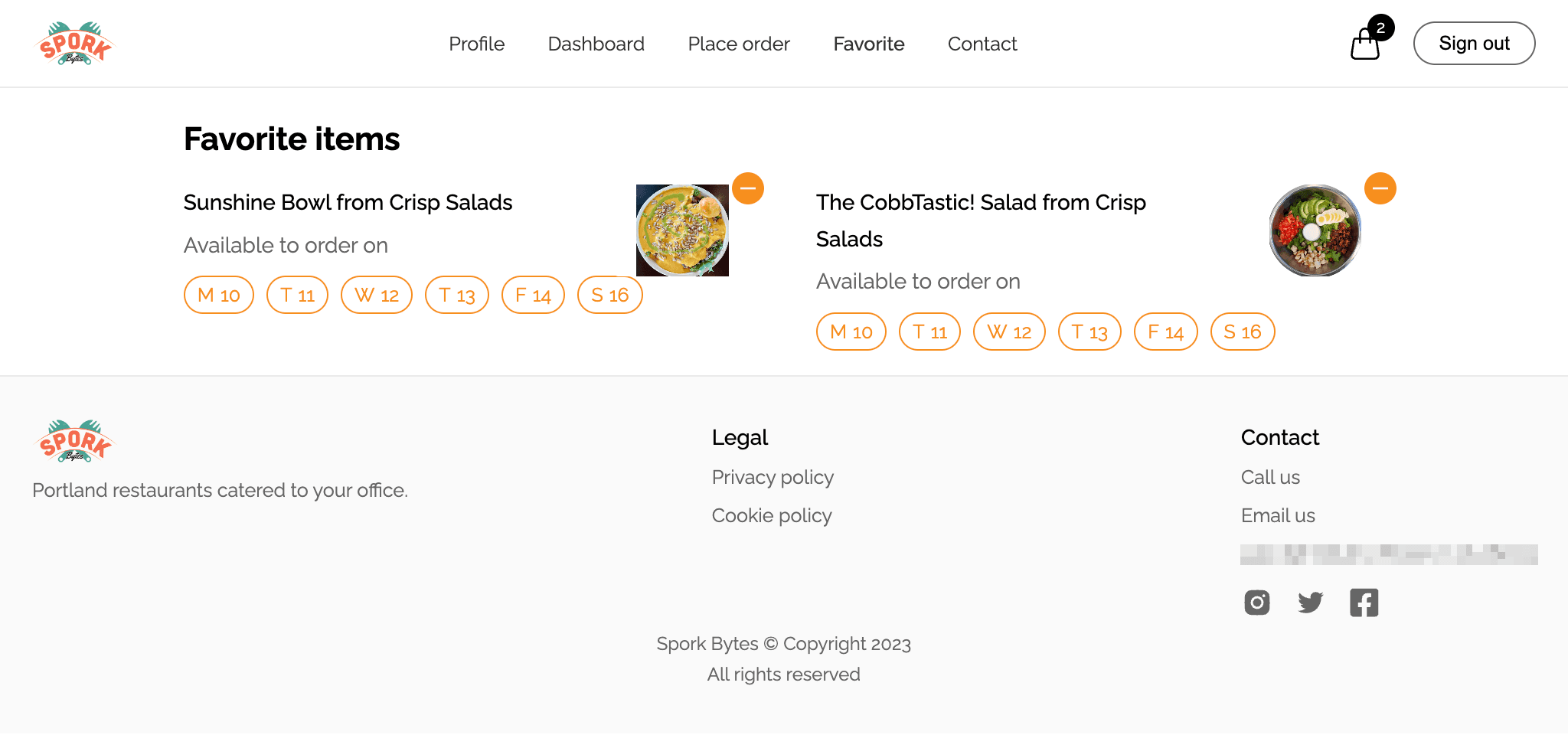Image resolution: width=1568 pixels, height=735 pixels.
Task: Remove the CobbTastic! Salad from favorites
Action: click(x=1380, y=188)
